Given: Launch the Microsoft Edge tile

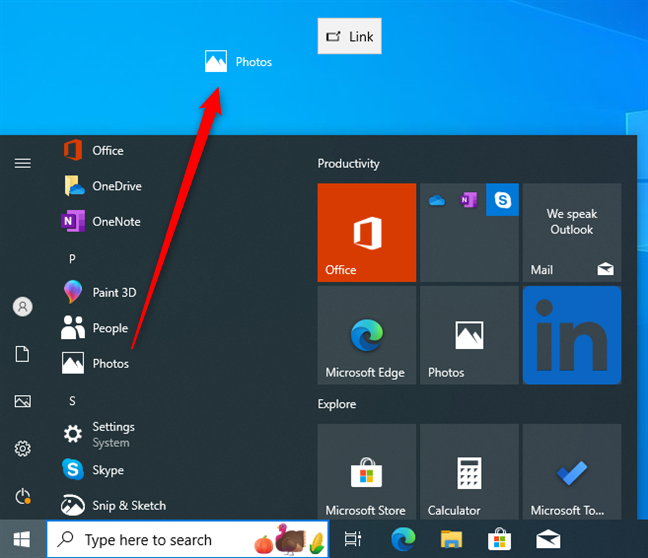Looking at the screenshot, I should click(367, 335).
